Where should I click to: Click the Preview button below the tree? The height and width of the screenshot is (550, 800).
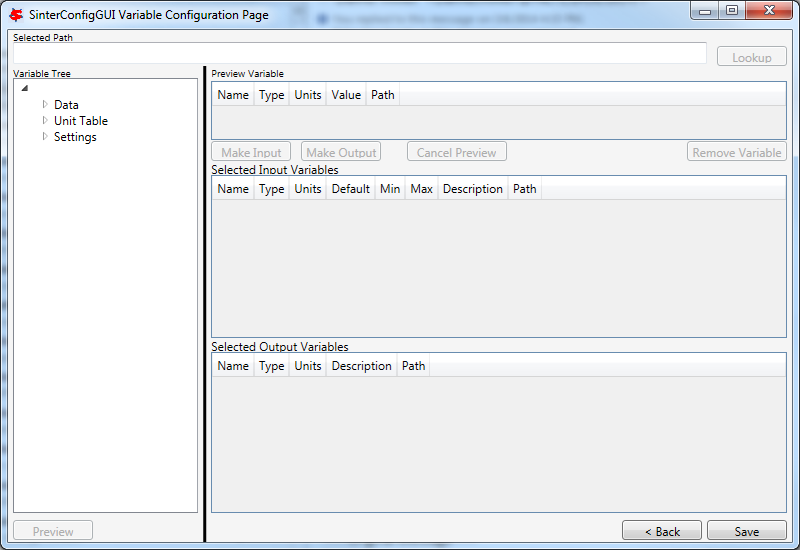click(53, 531)
